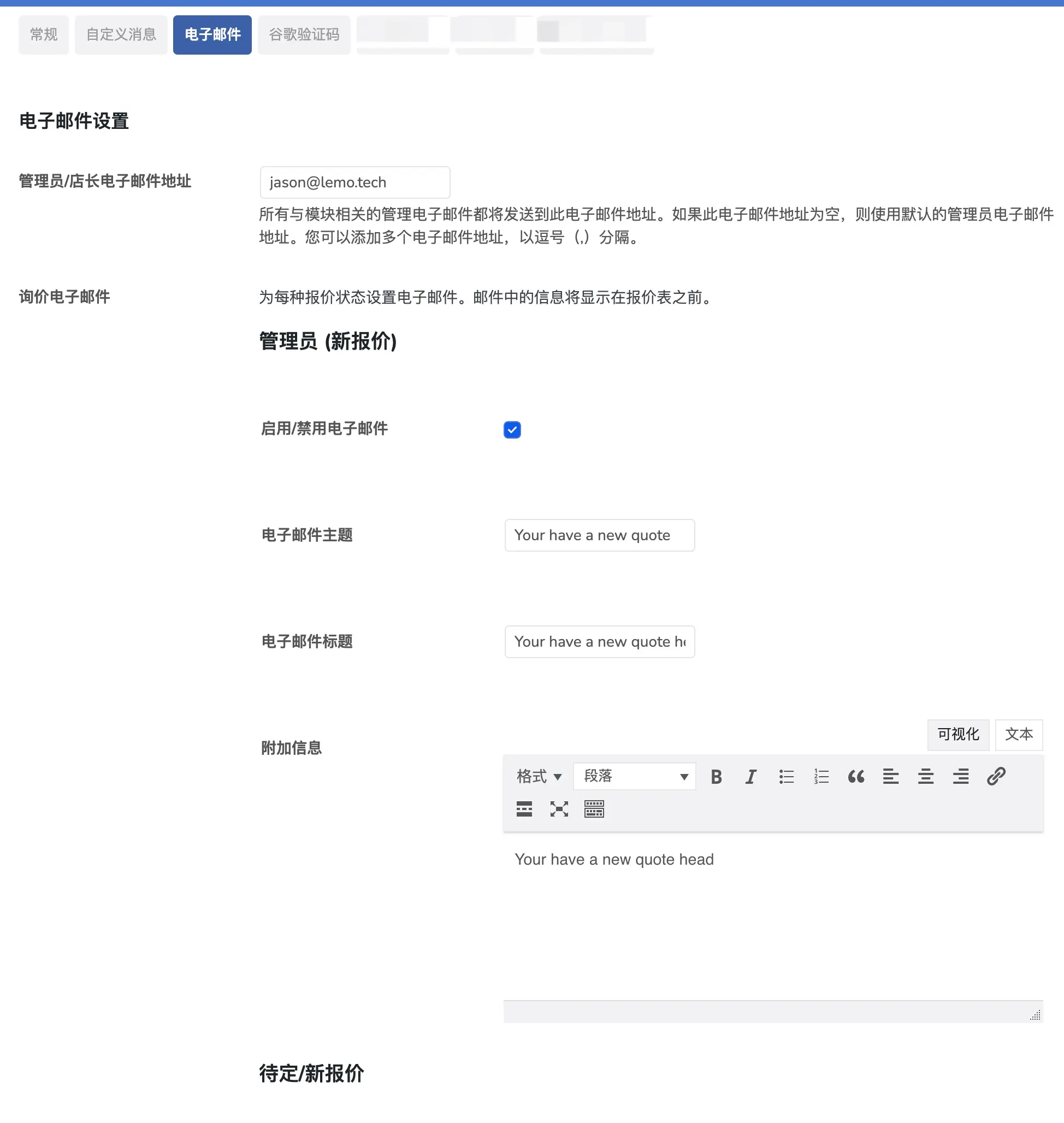Toggle the editor toolbar kitchen sink
Screen dimensions: 1064x1123
[x=594, y=809]
